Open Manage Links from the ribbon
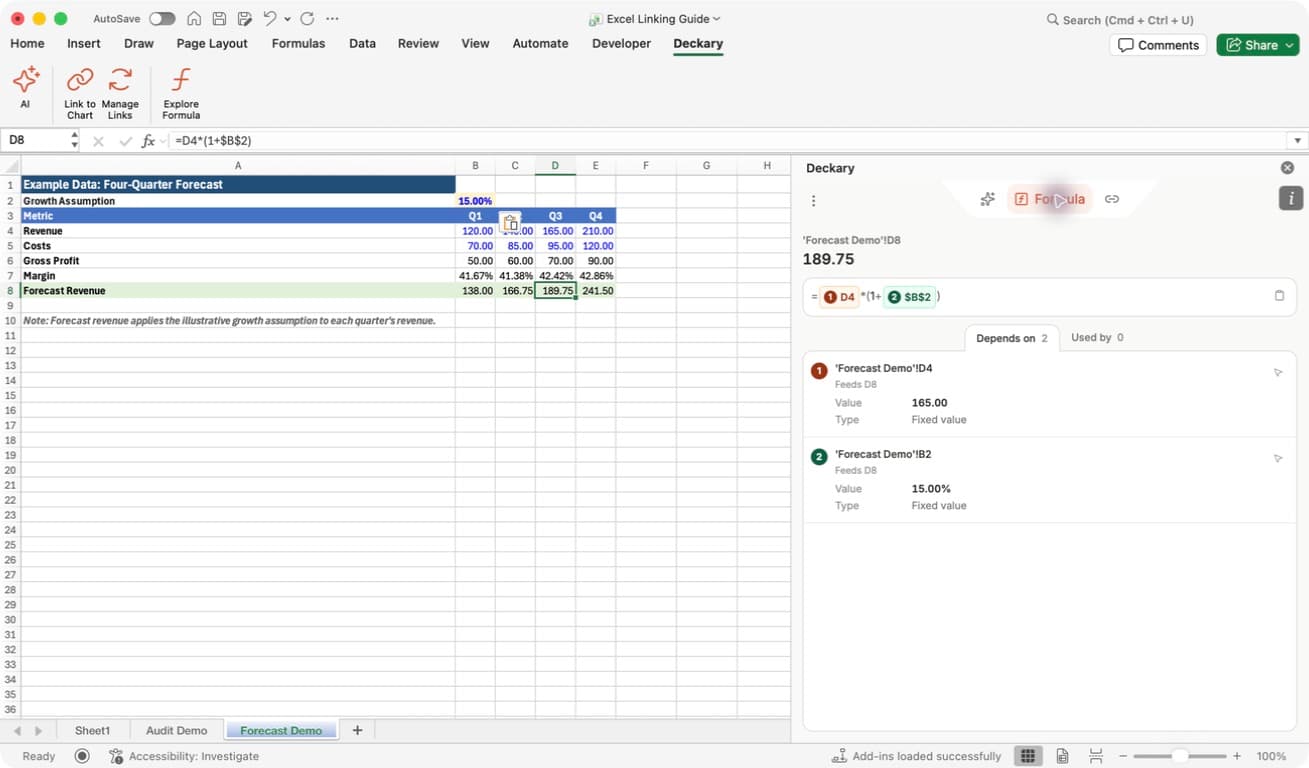 pos(120,93)
